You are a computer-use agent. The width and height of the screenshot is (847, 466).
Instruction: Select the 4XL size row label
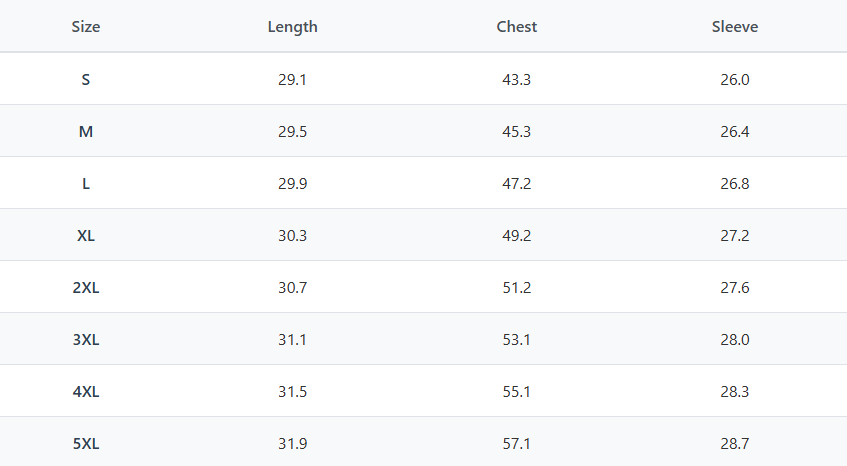point(86,391)
